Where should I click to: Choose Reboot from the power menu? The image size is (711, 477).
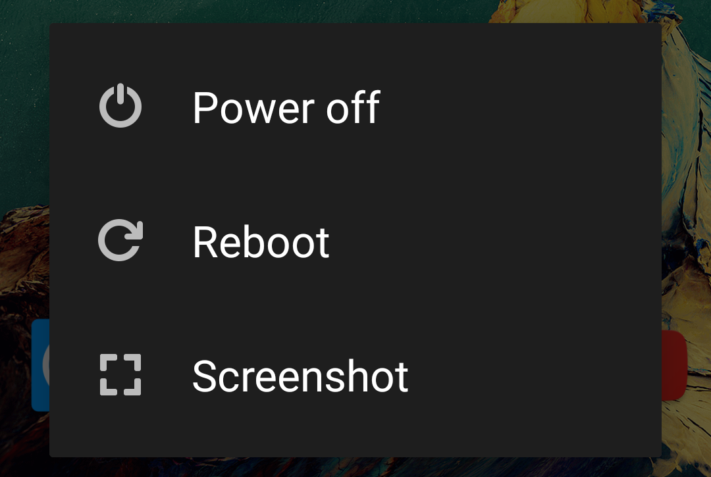(355, 241)
